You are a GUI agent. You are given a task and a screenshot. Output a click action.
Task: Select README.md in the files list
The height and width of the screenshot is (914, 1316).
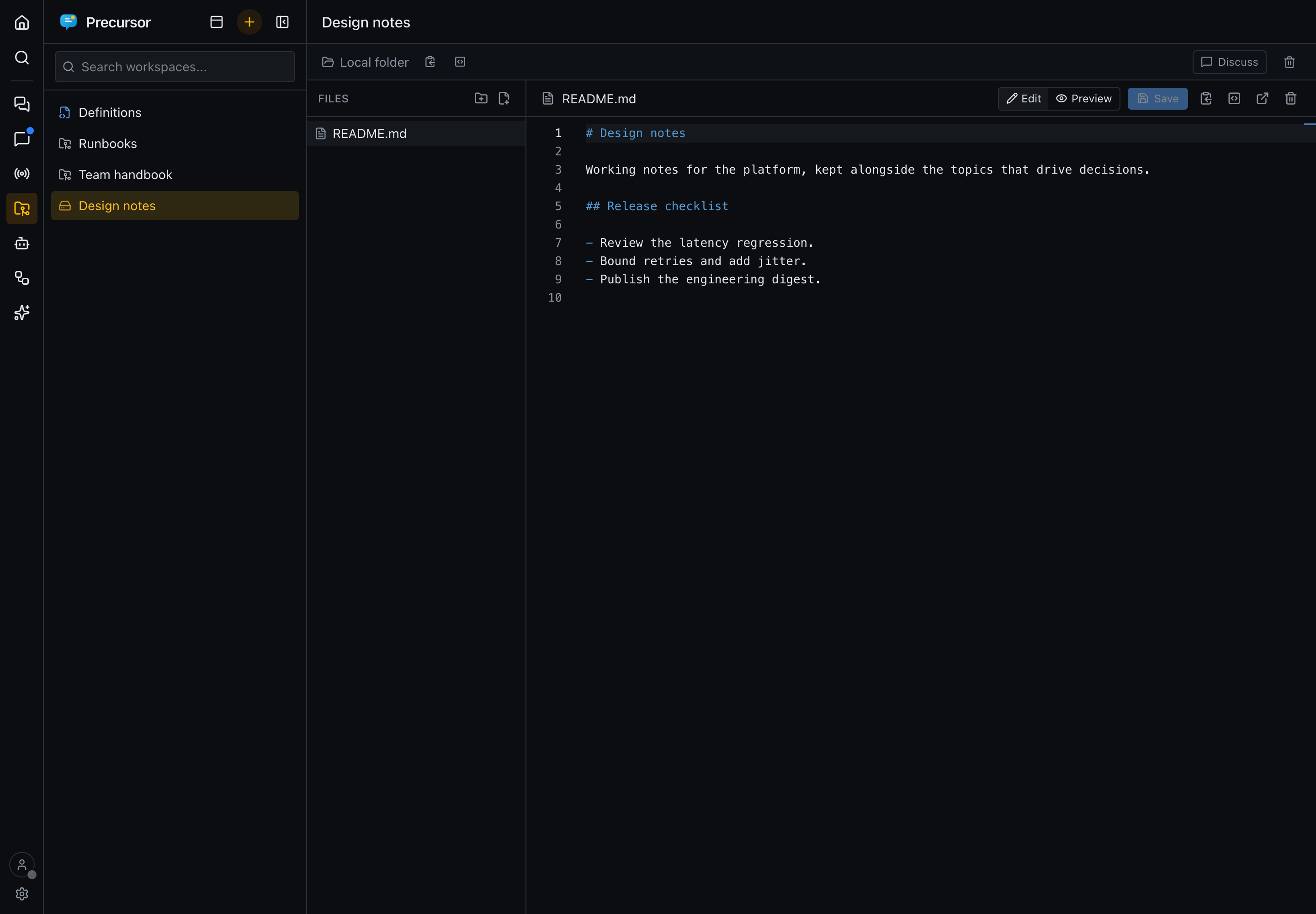[416, 133]
